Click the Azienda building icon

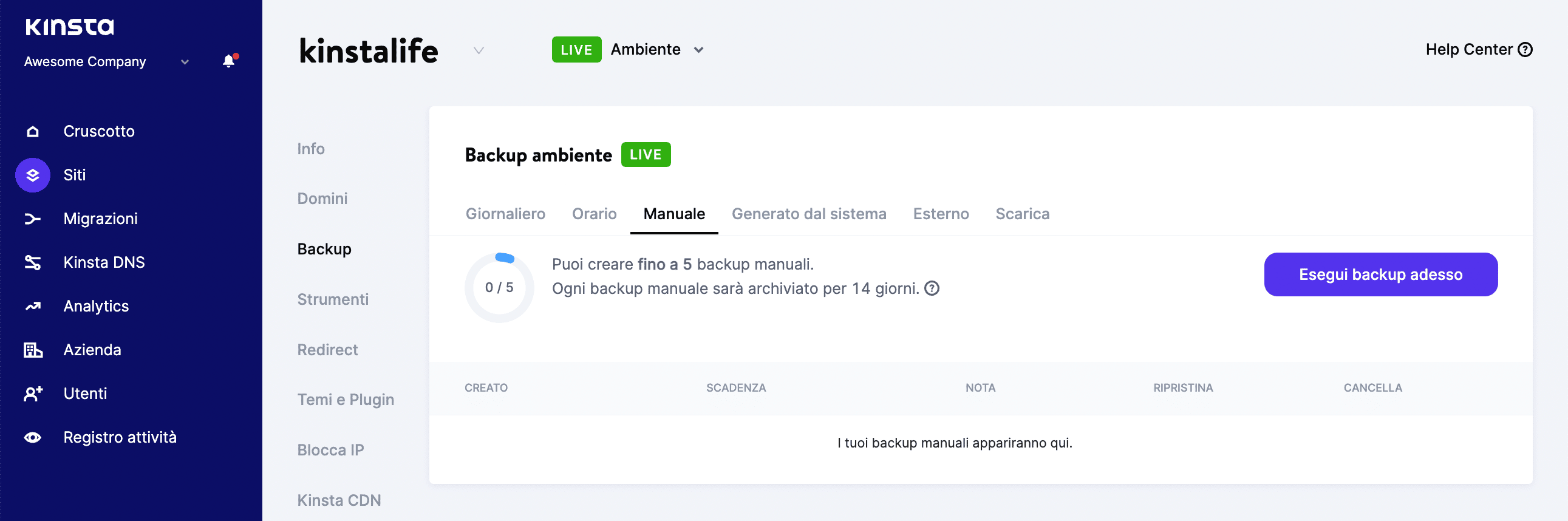(32, 349)
